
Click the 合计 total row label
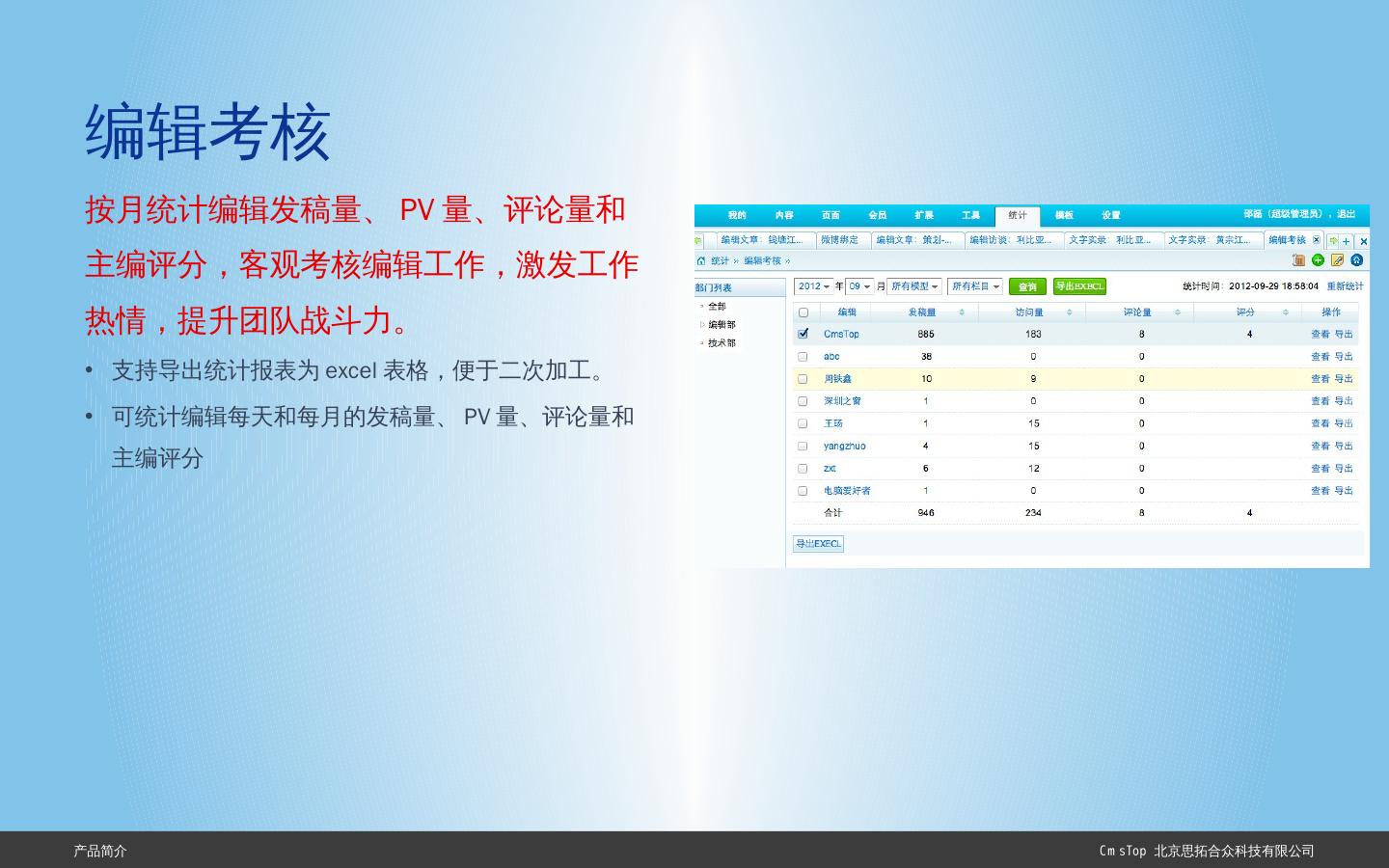point(832,513)
